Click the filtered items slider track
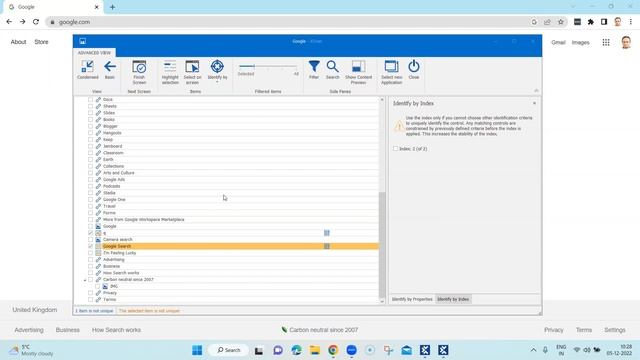 [268, 66]
